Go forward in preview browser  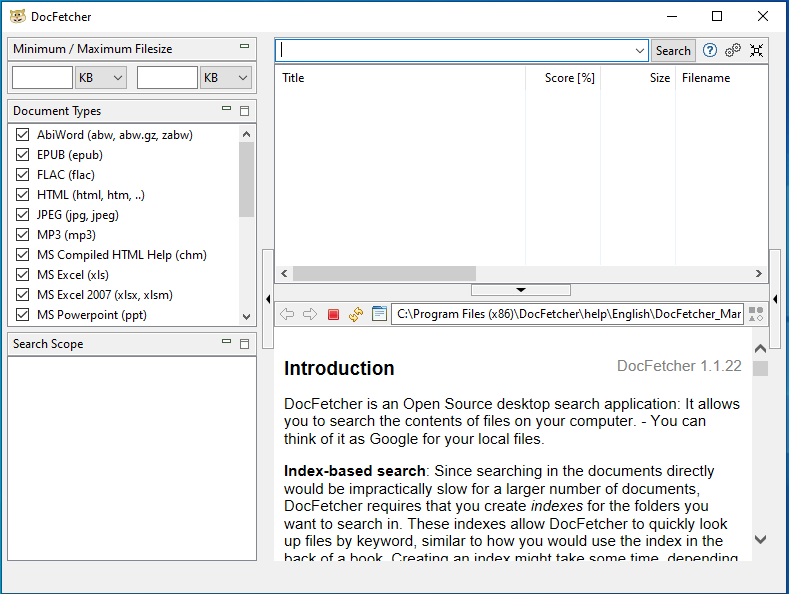tap(310, 314)
